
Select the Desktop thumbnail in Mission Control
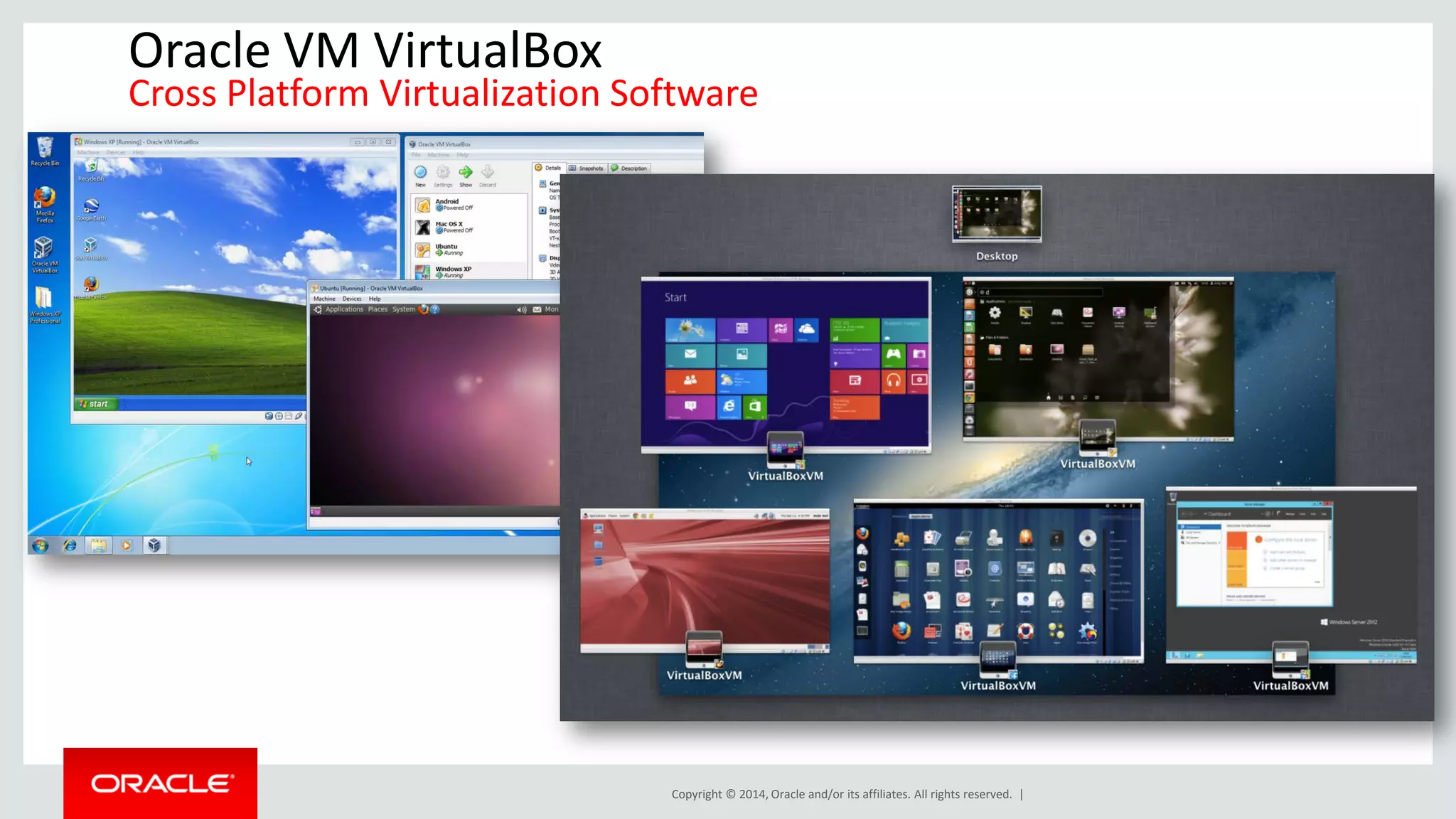[x=997, y=214]
